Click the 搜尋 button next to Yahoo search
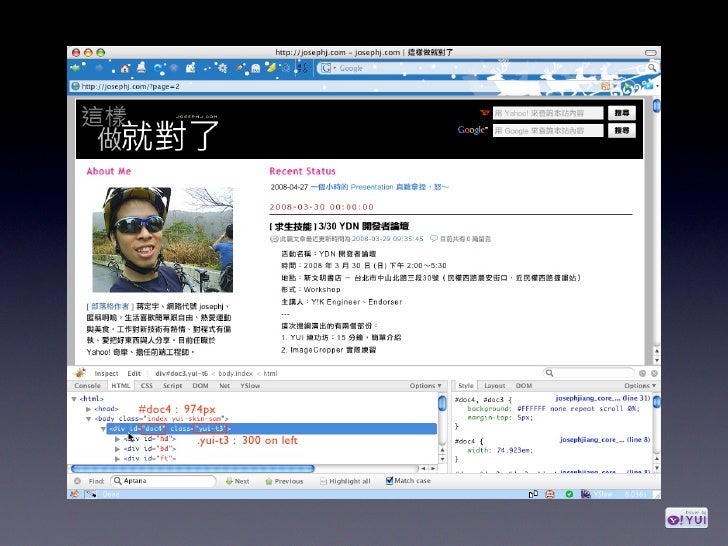Screen dimensions: 728x546 point(622,113)
